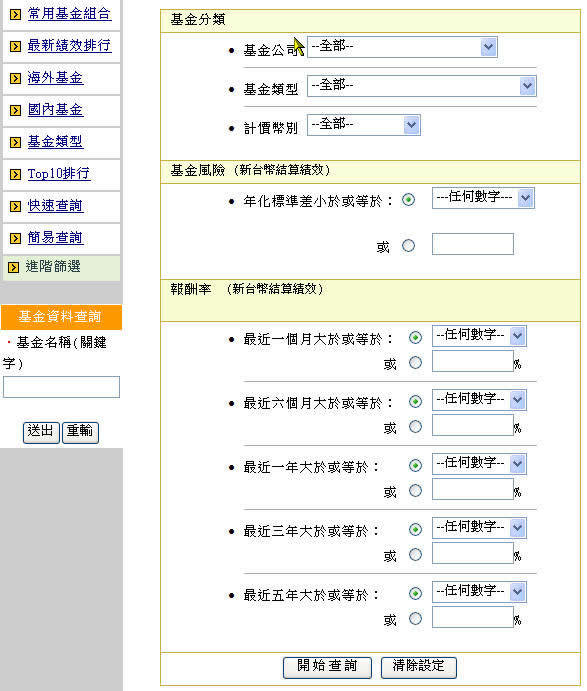Open 快速查詢 menu item

55,205
